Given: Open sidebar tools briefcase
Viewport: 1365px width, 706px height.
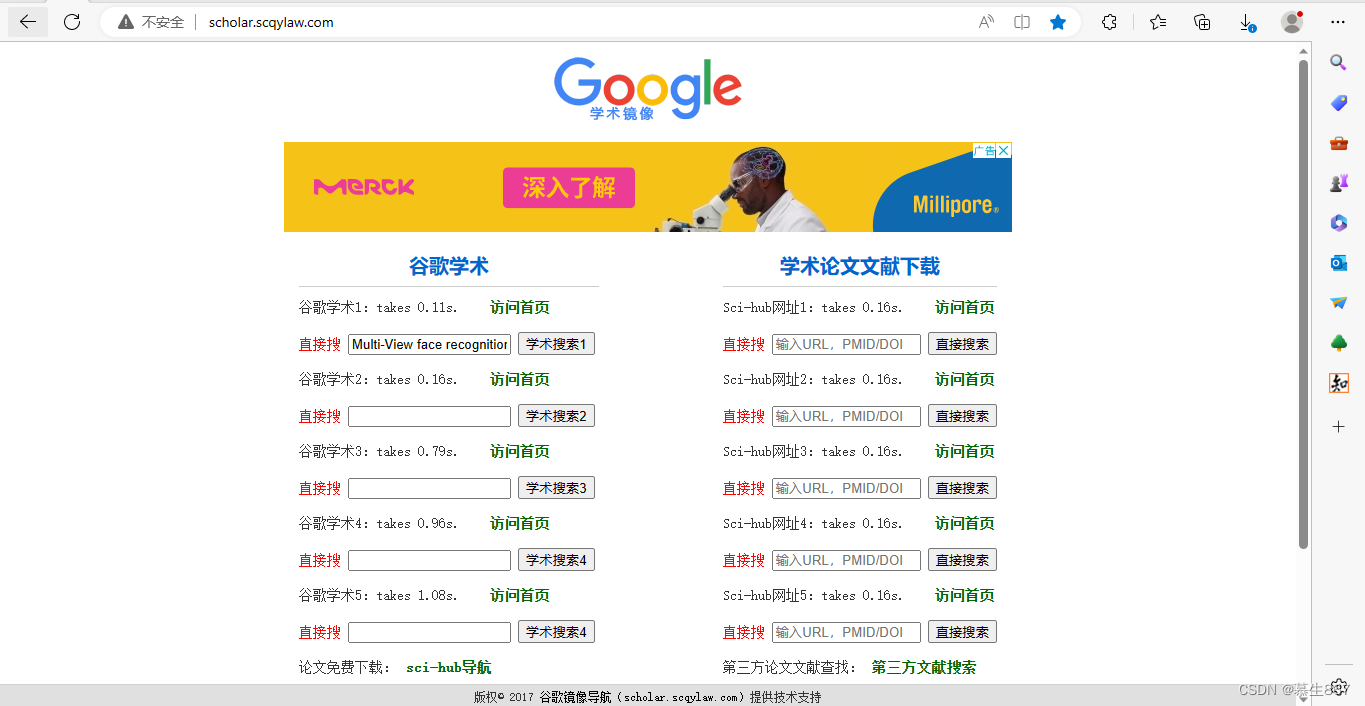Looking at the screenshot, I should click(x=1339, y=143).
